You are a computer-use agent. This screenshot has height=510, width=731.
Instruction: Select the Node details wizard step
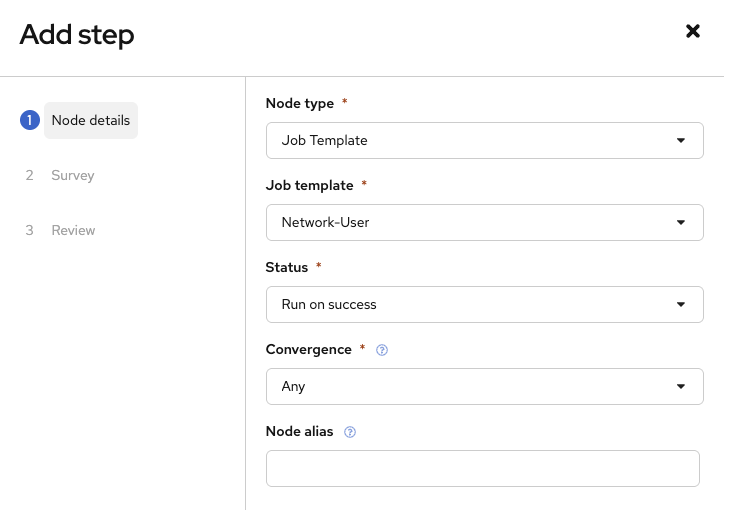click(x=91, y=120)
